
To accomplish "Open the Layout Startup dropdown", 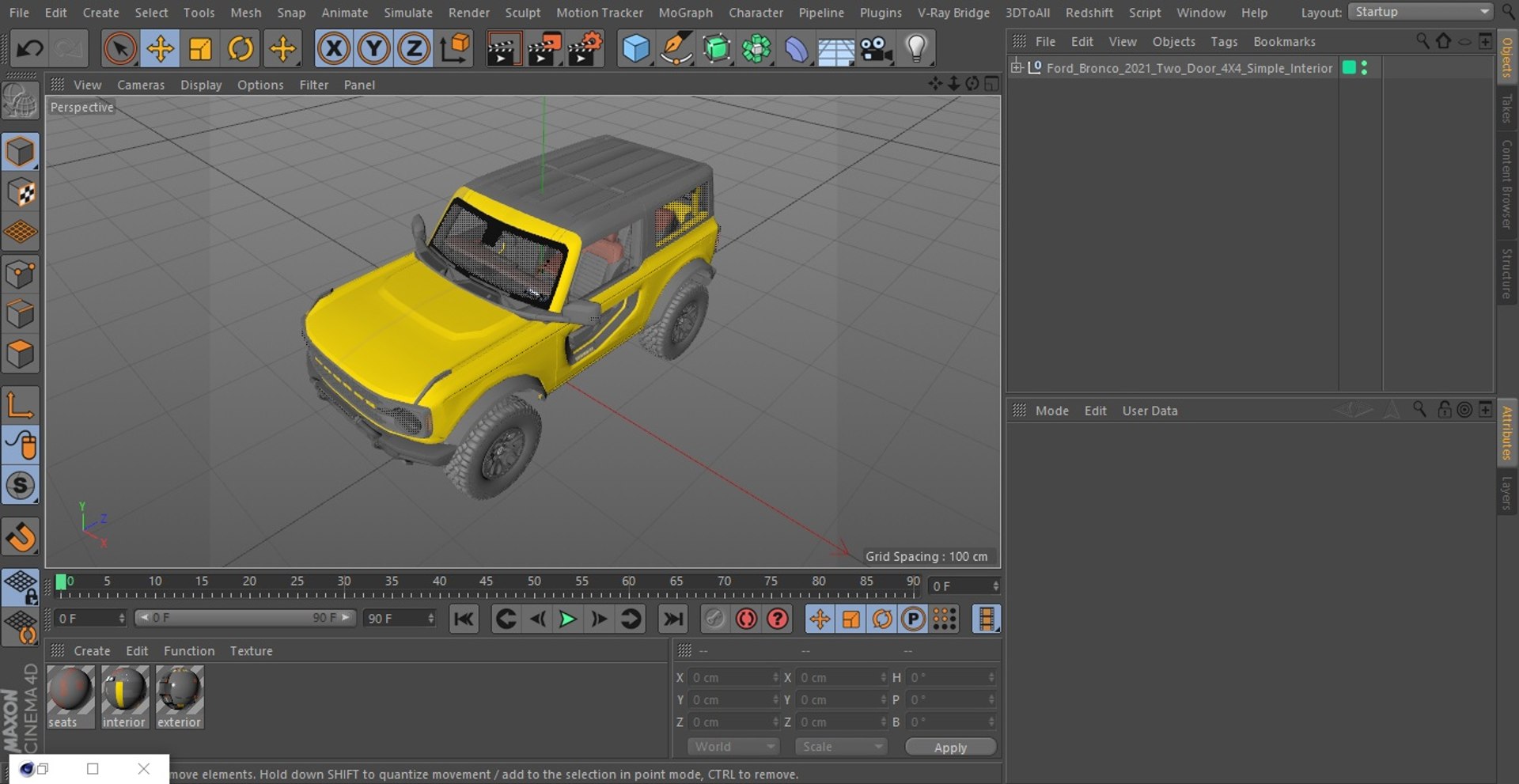I will point(1421,12).
